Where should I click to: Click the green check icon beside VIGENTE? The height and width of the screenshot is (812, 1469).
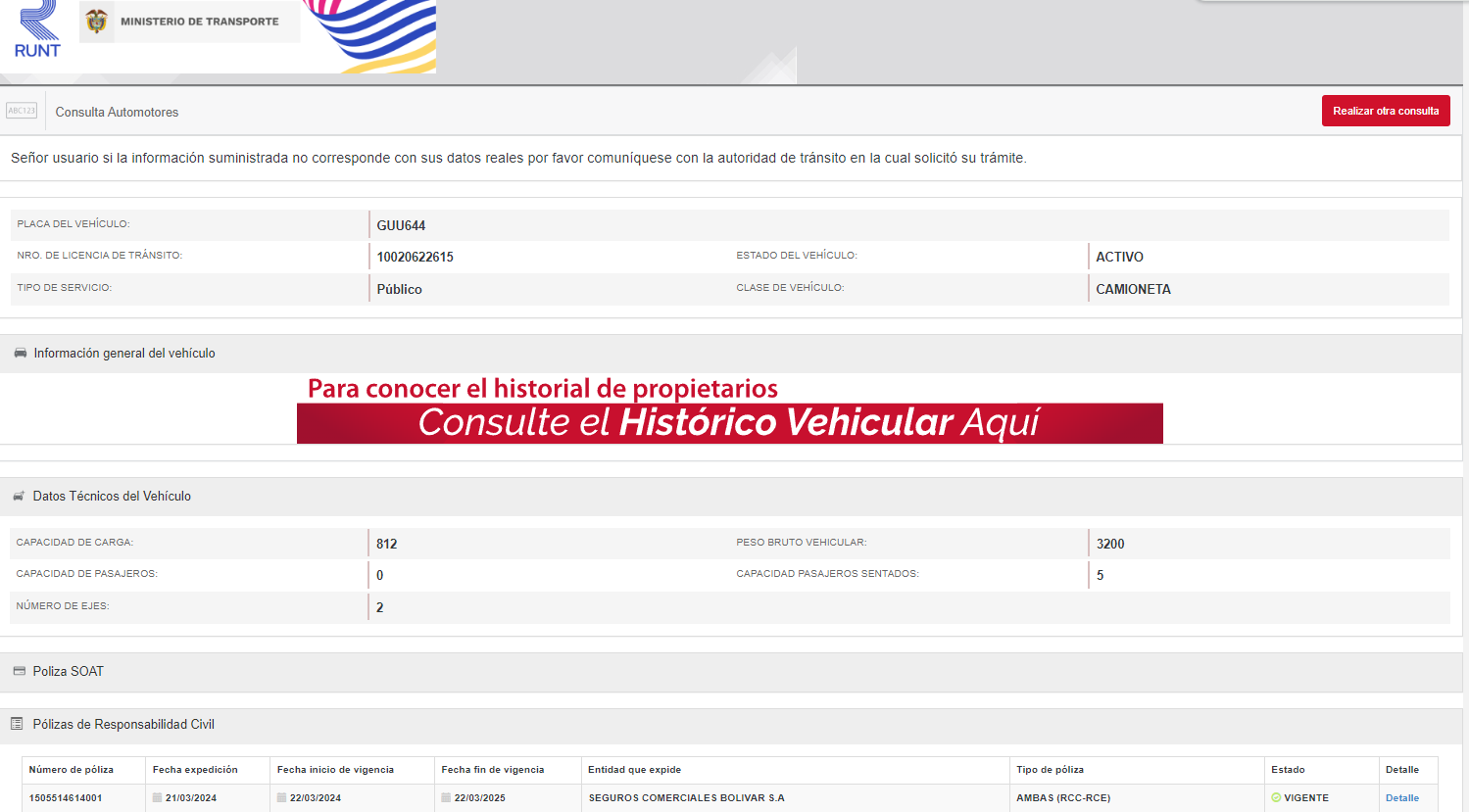pos(1276,797)
